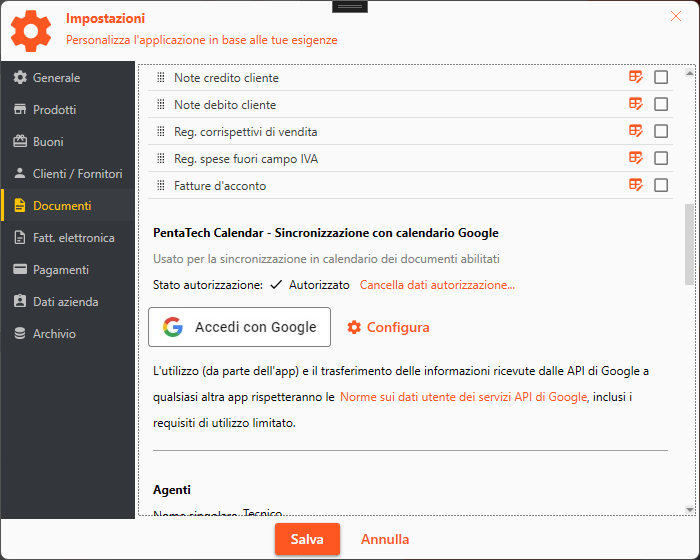Viewport: 700px width, 560px height.
Task: Open the Prodotti settings section
Action: tap(68, 109)
